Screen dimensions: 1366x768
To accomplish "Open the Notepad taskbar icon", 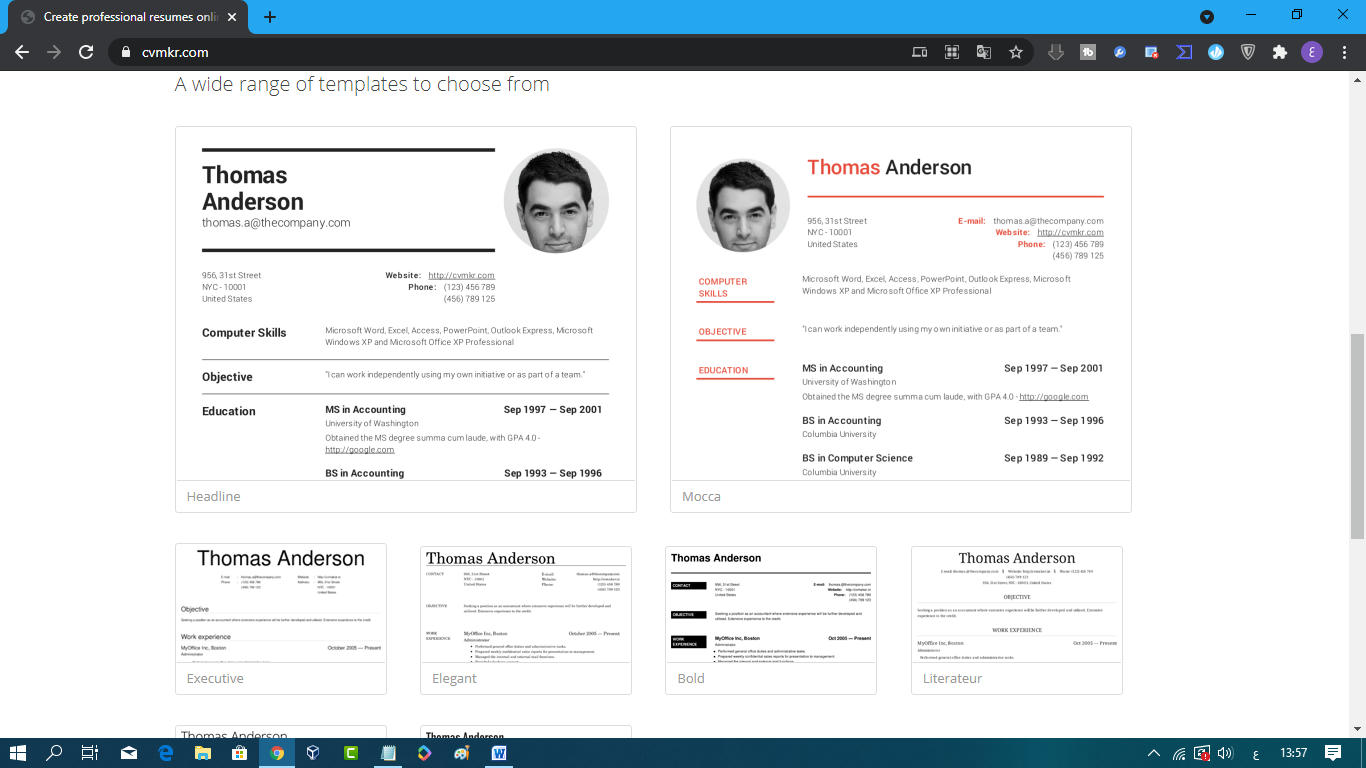I will tap(388, 753).
